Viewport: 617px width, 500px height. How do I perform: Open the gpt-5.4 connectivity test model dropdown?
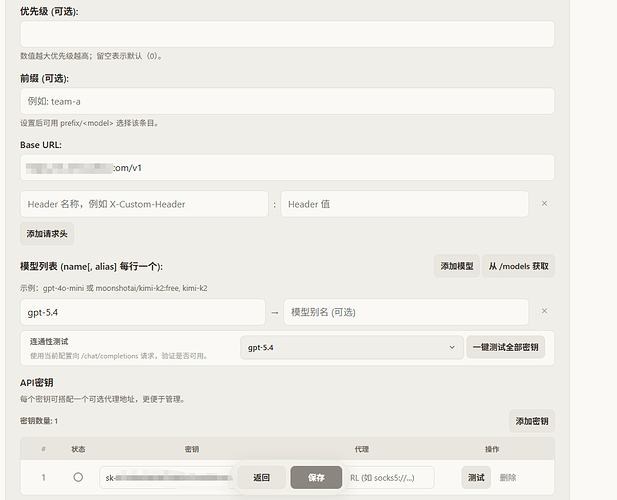(x=352, y=347)
